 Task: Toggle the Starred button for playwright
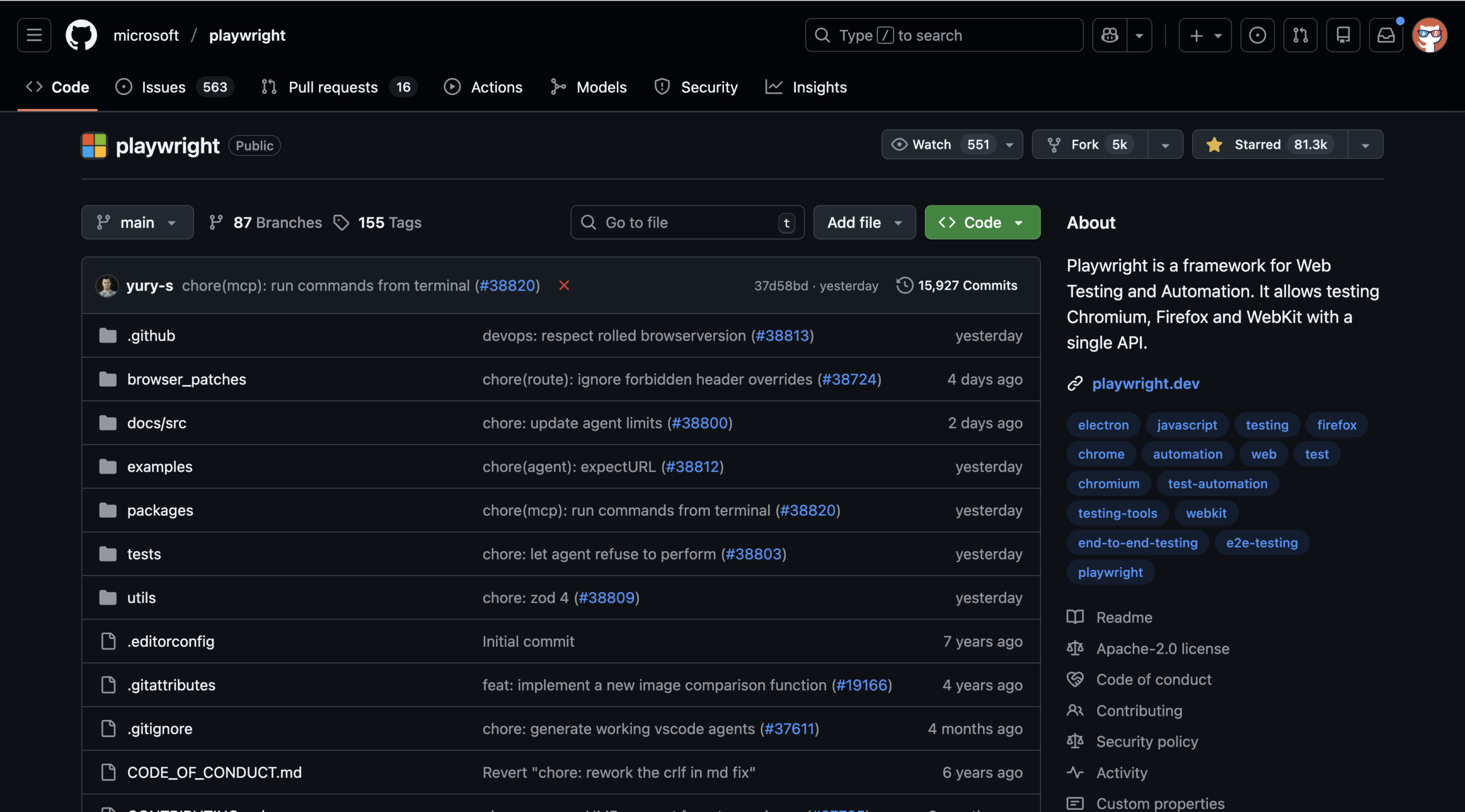point(1269,145)
